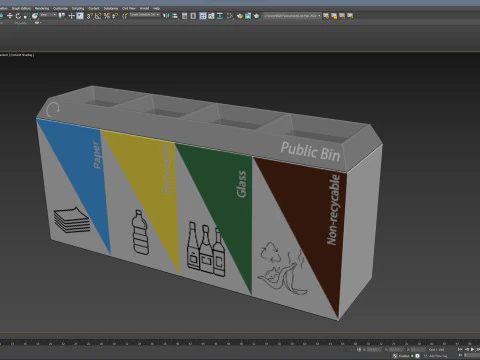Viewport: 480px width, 360px height.
Task: Click second project folder icon after path
Action: (334, 16)
